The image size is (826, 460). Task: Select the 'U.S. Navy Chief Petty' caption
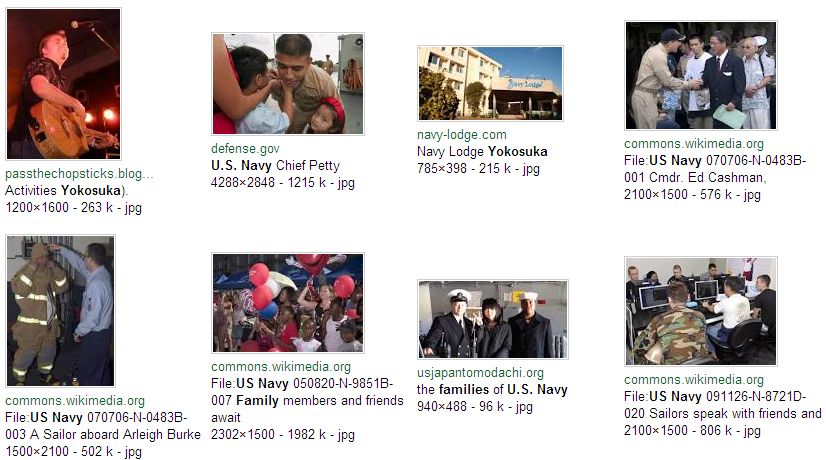(276, 165)
